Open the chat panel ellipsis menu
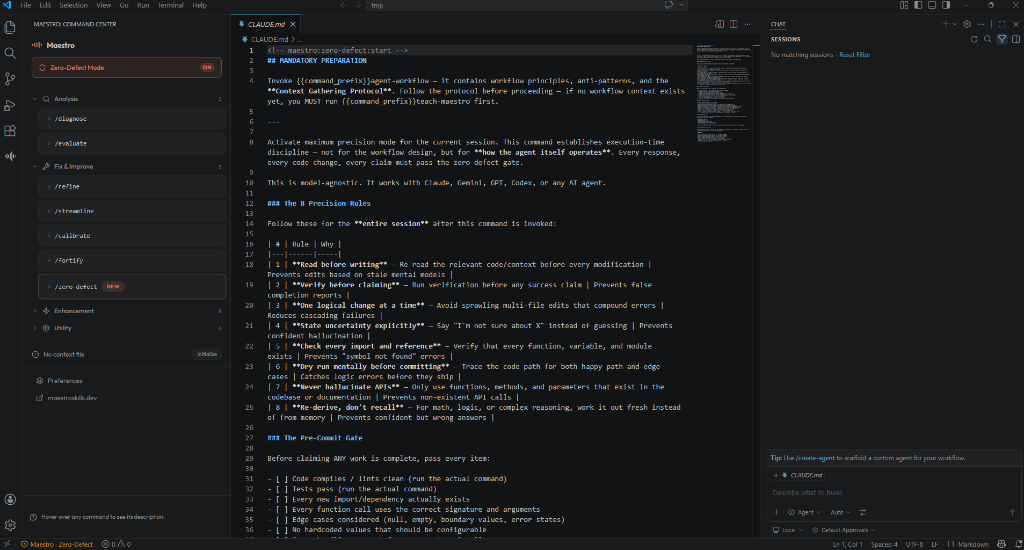 [x=981, y=24]
